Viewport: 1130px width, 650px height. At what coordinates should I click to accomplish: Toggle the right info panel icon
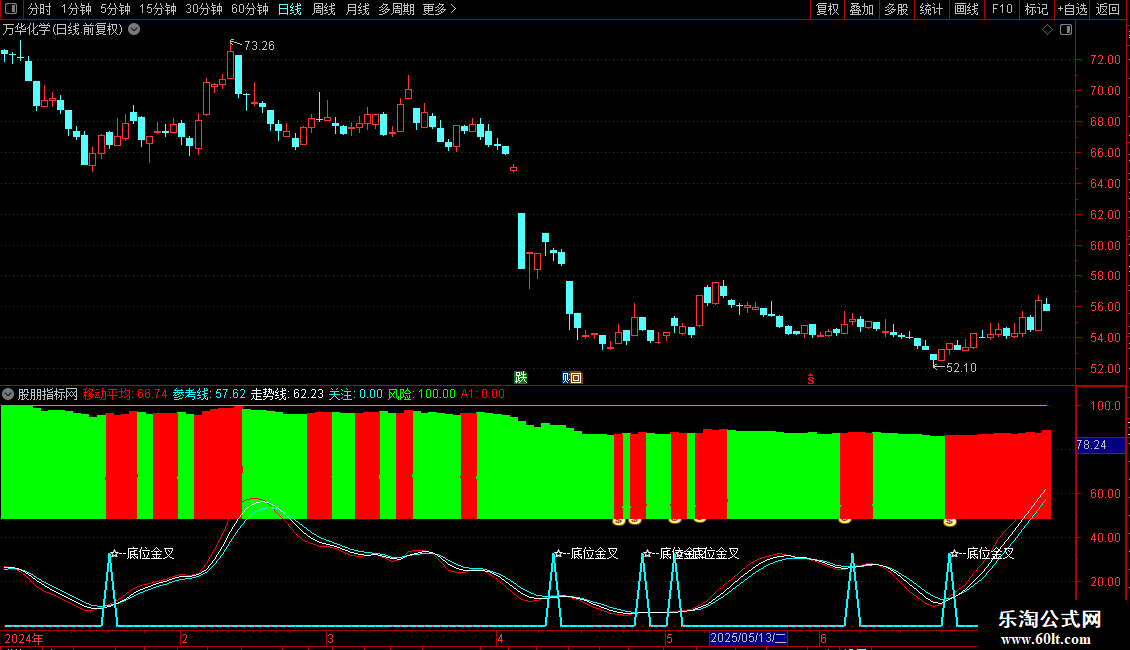[1066, 30]
